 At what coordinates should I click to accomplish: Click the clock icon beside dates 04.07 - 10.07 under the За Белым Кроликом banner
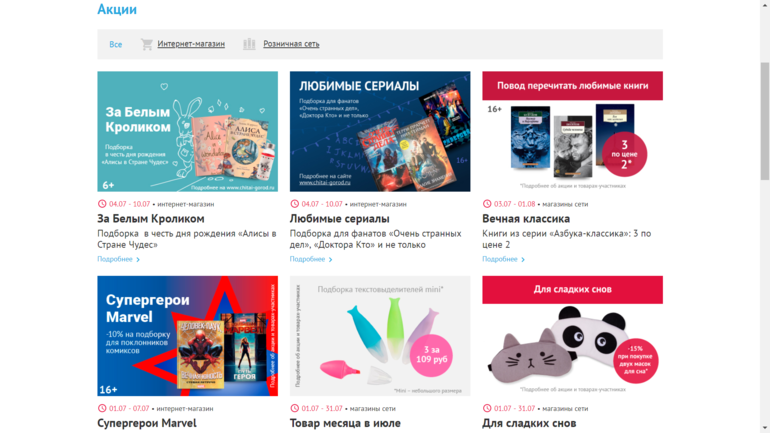point(102,204)
